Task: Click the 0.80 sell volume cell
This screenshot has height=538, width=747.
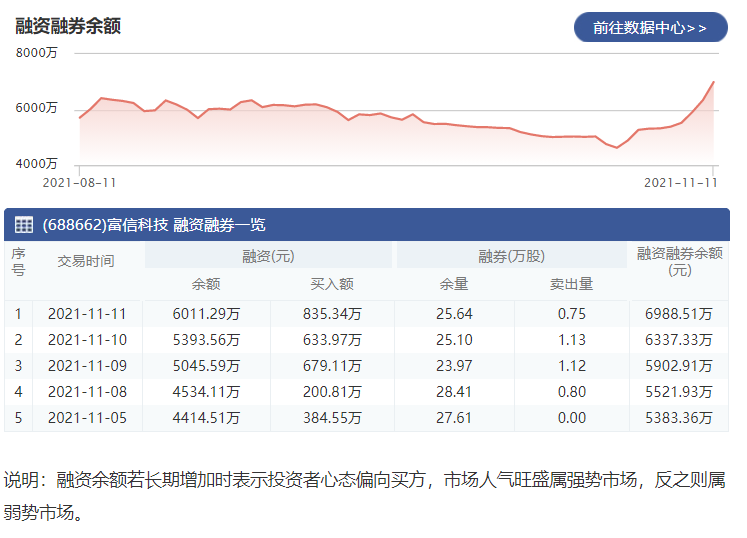Action: [x=572, y=392]
